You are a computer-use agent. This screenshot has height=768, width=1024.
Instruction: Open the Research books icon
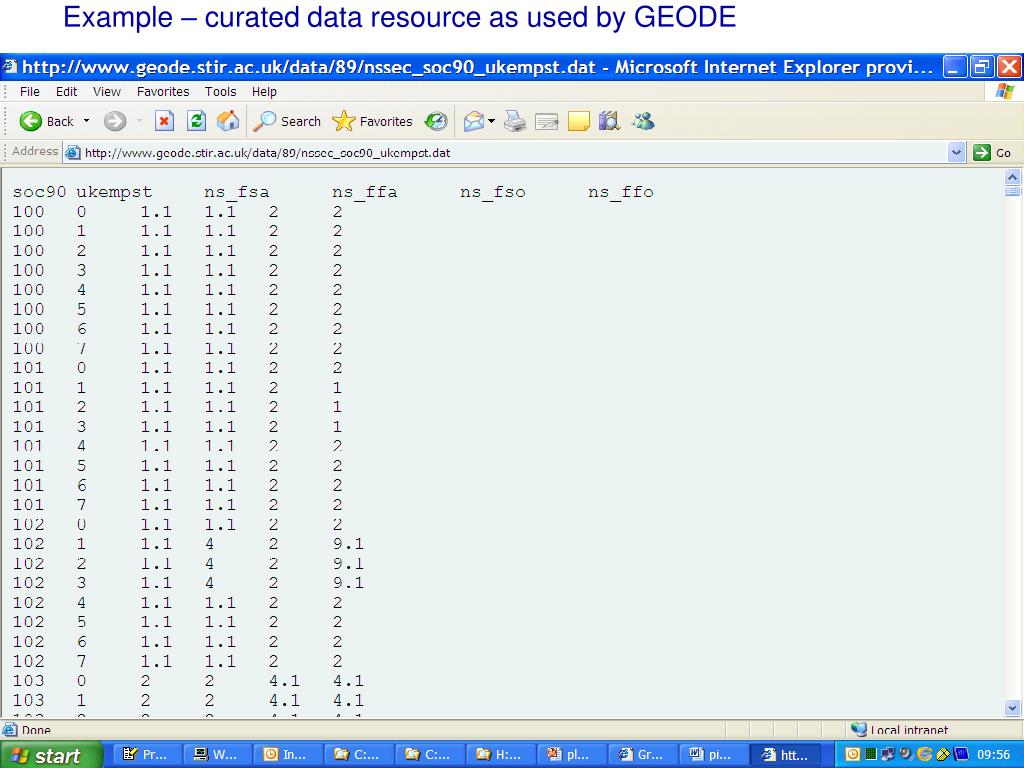[609, 121]
